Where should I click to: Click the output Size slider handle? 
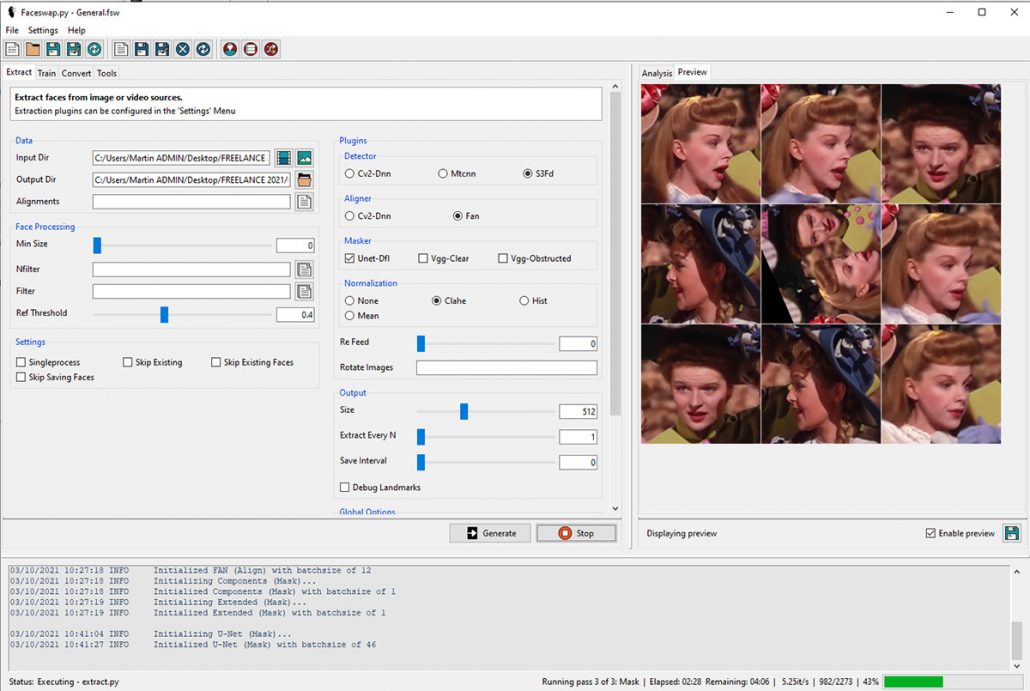464,411
